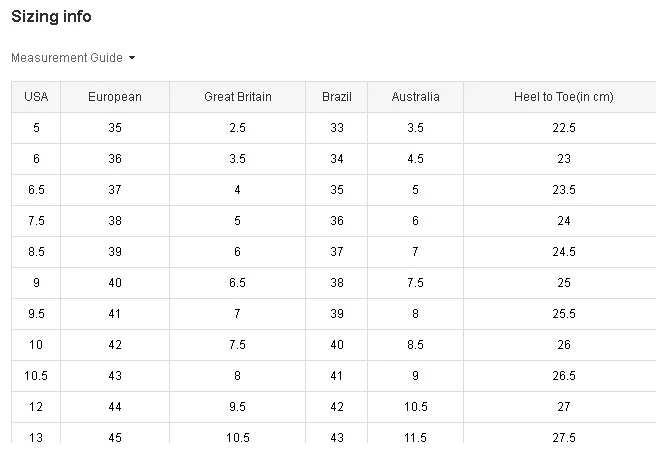Select USA size 10.5 cell
This screenshot has height=455, width=656.
tap(36, 376)
